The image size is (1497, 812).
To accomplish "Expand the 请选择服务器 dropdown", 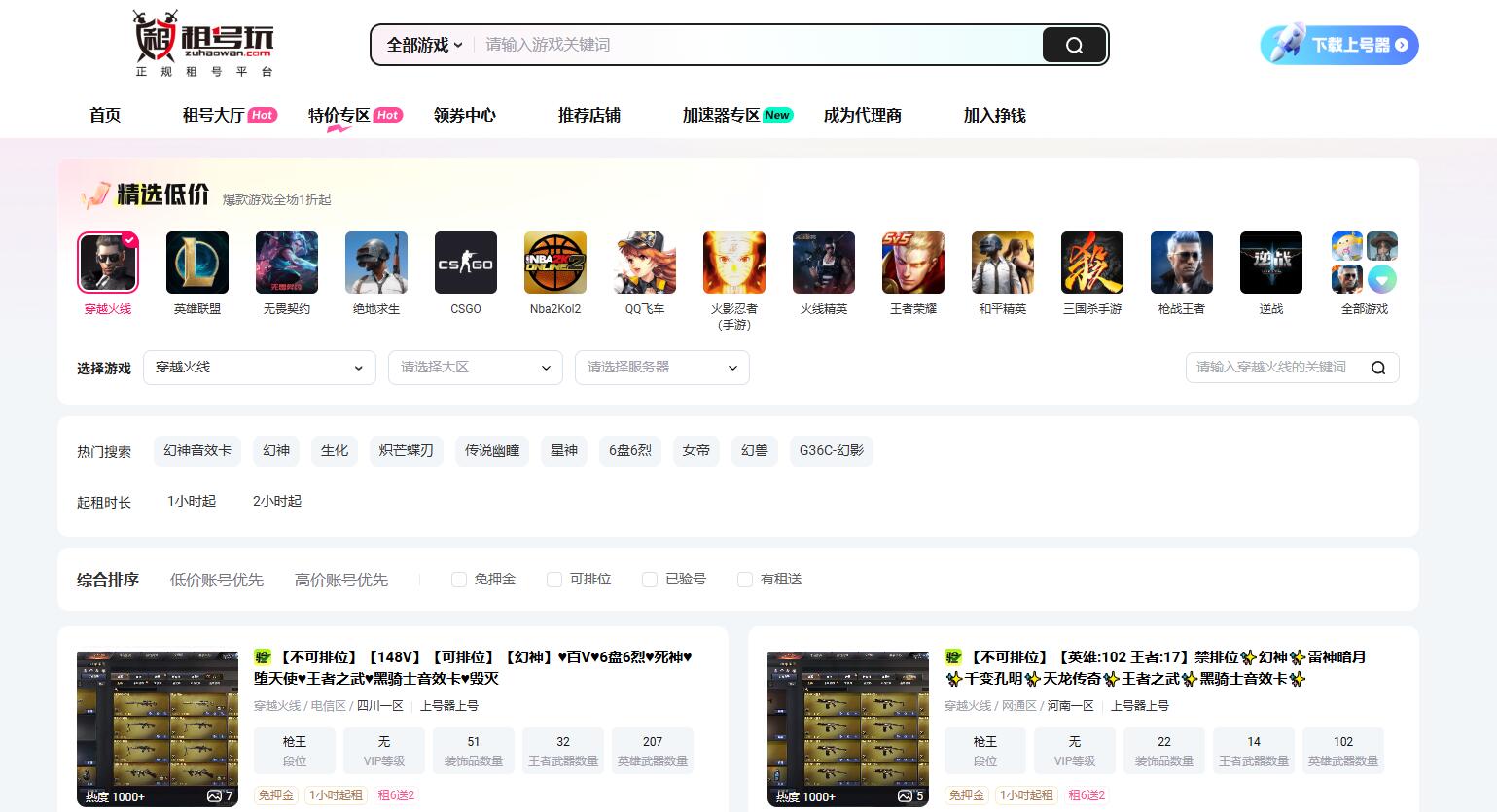I will 662,368.
